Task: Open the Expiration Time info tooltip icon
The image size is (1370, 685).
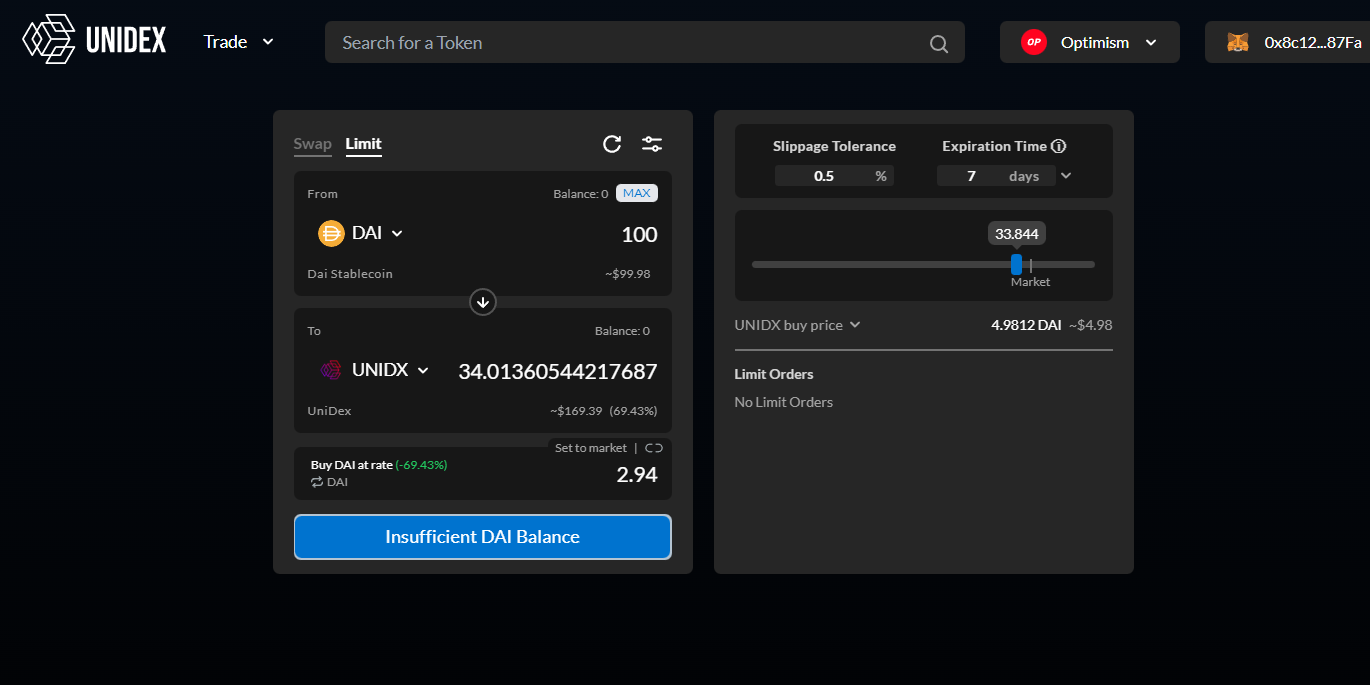Action: (1059, 146)
